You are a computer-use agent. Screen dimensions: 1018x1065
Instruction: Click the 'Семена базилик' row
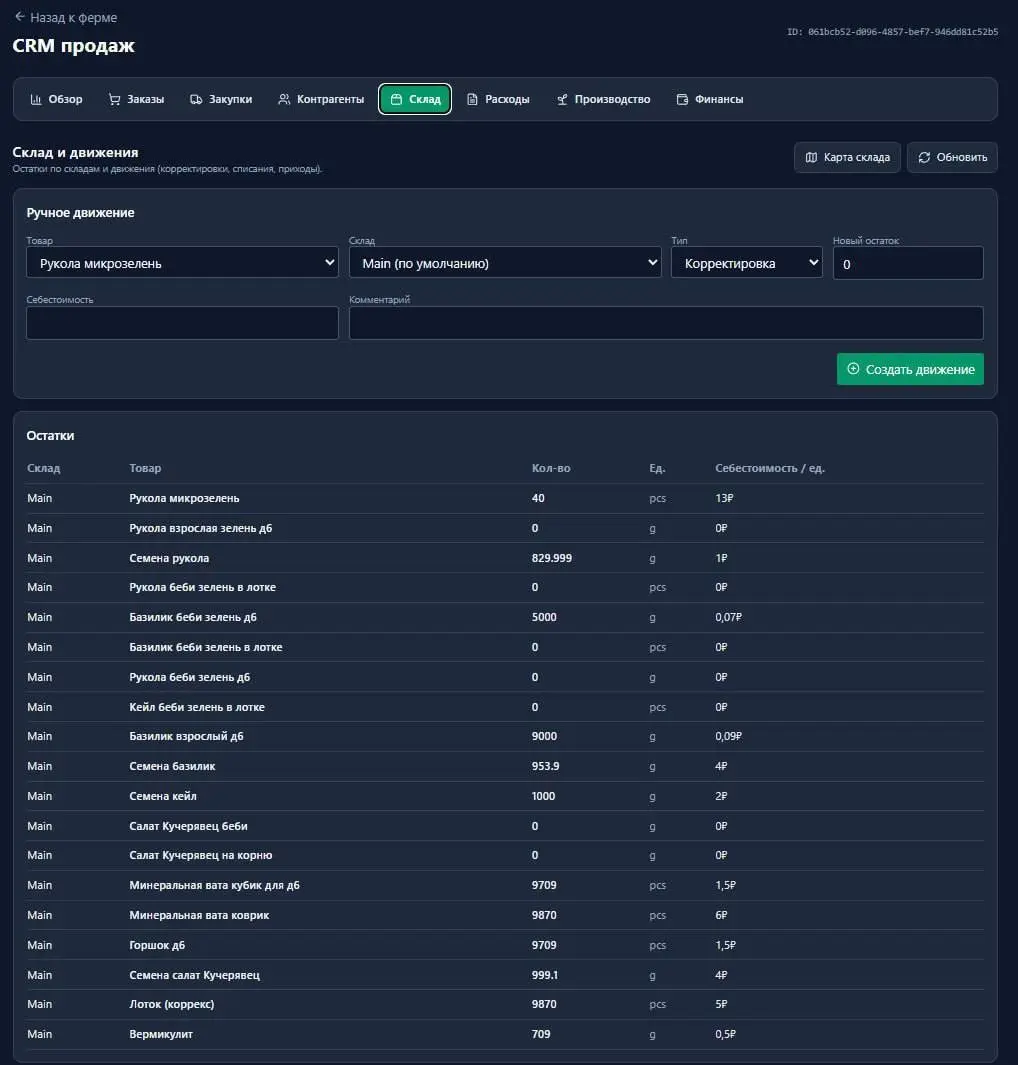click(x=505, y=765)
